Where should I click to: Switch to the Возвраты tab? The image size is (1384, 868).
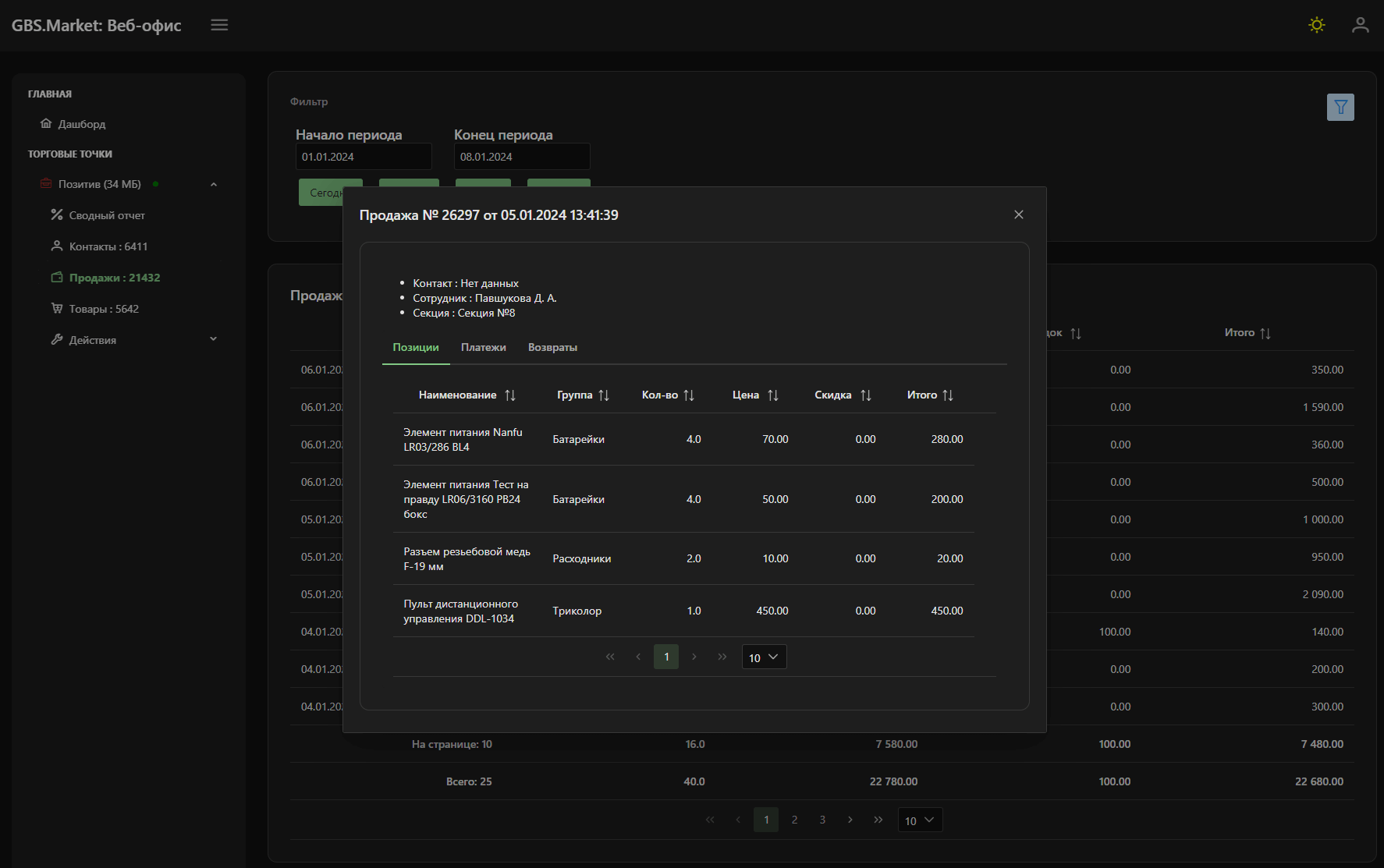tap(552, 348)
